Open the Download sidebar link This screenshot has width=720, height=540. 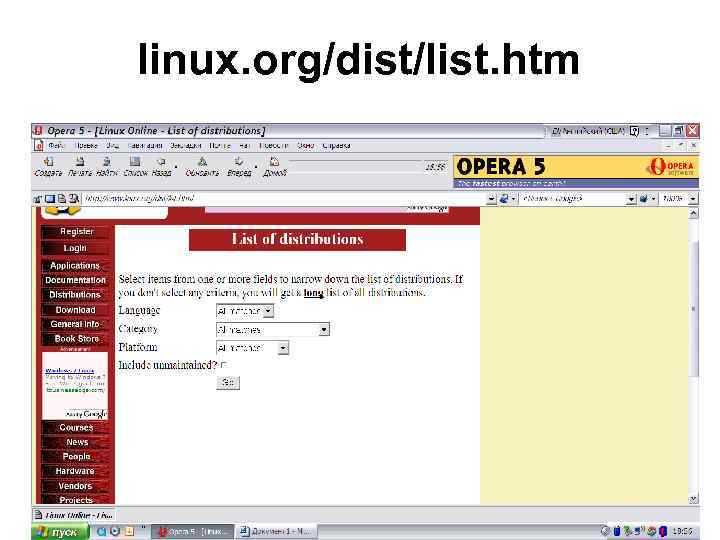(x=75, y=310)
